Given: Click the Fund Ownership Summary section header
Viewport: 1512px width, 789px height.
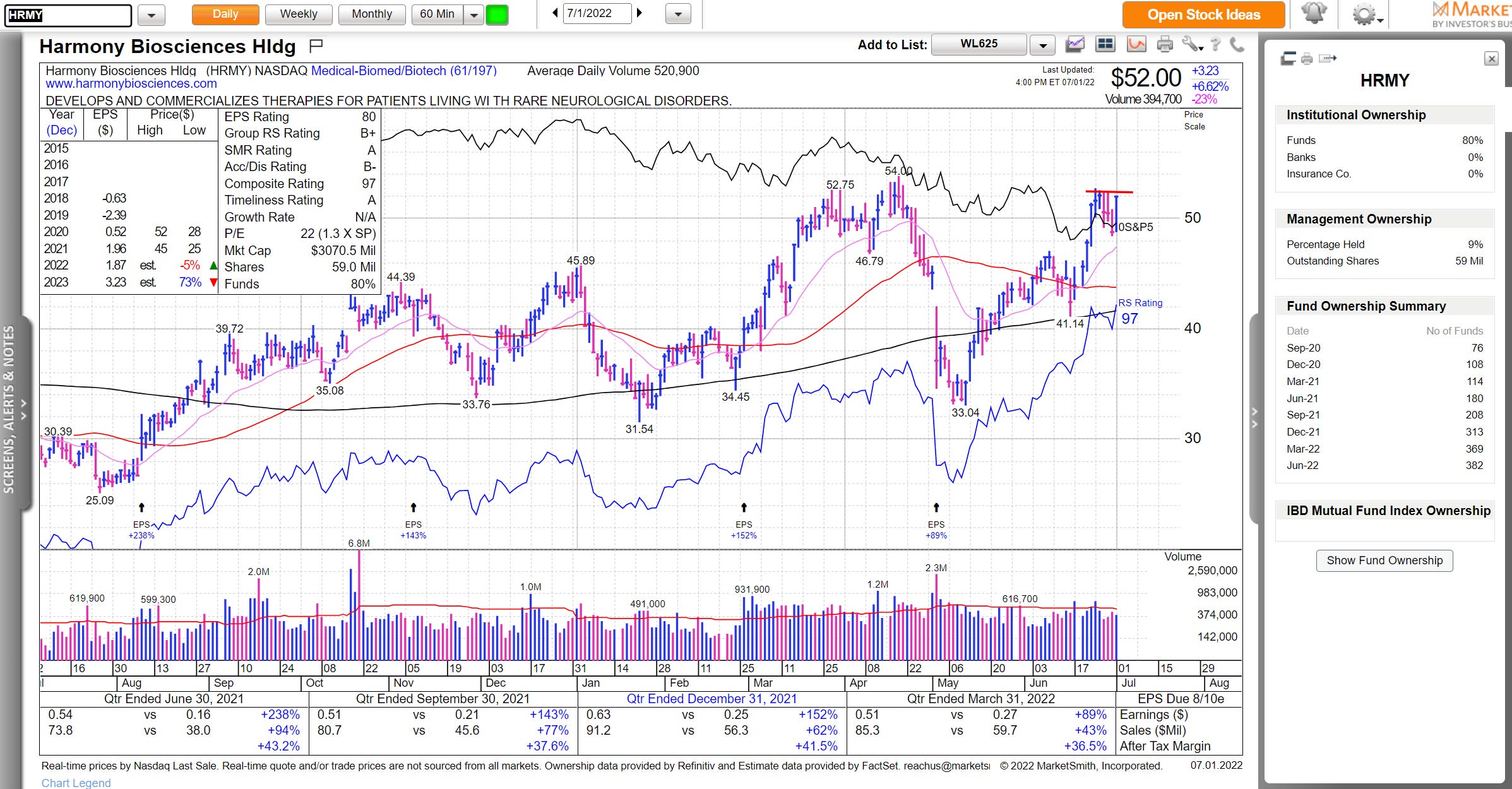Looking at the screenshot, I should [x=1384, y=306].
